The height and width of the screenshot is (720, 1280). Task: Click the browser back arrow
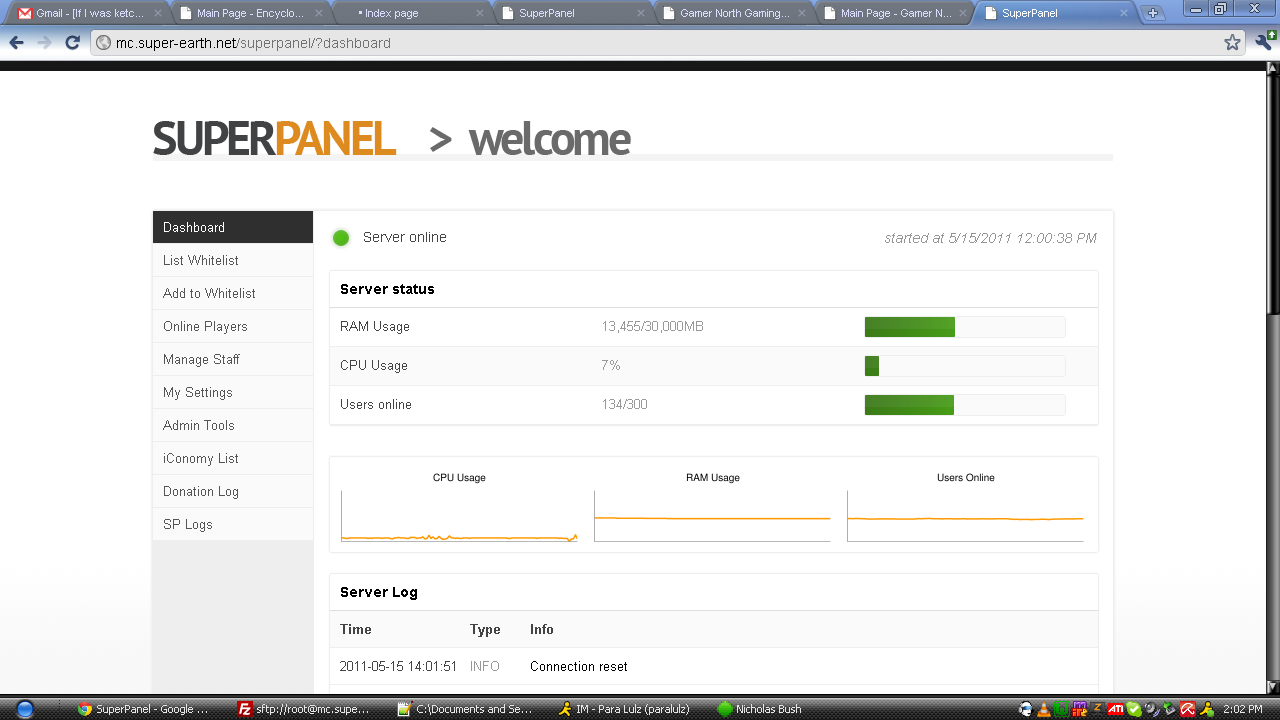[16, 43]
